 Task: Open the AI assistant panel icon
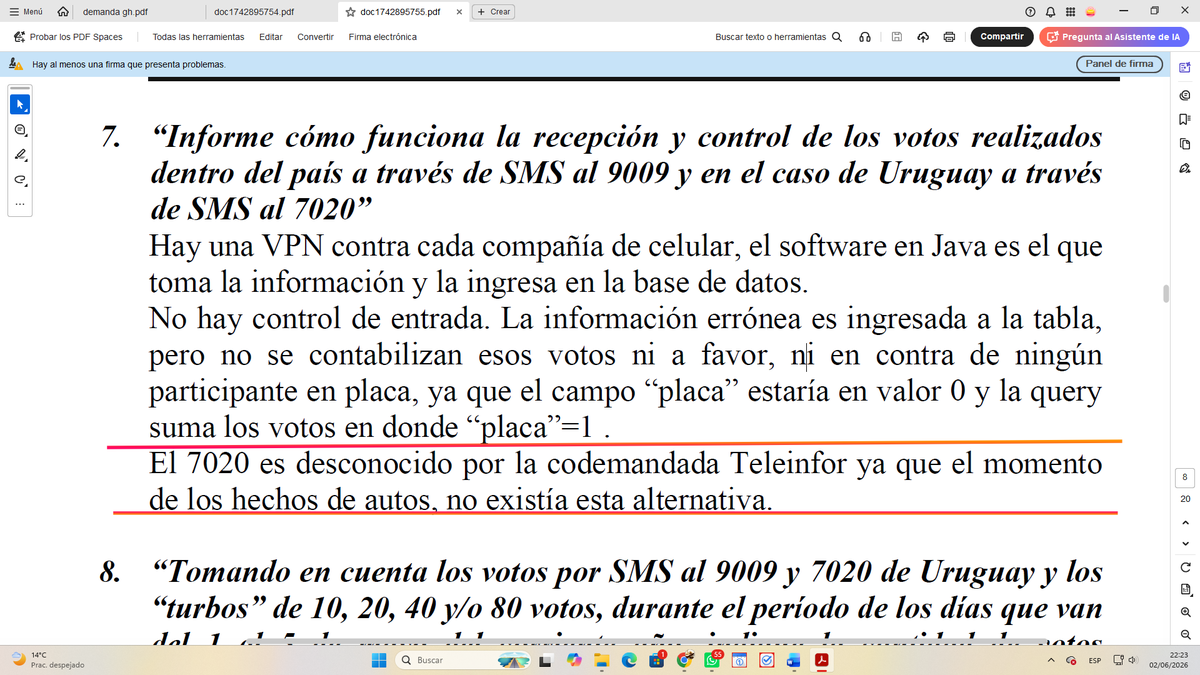click(1185, 66)
